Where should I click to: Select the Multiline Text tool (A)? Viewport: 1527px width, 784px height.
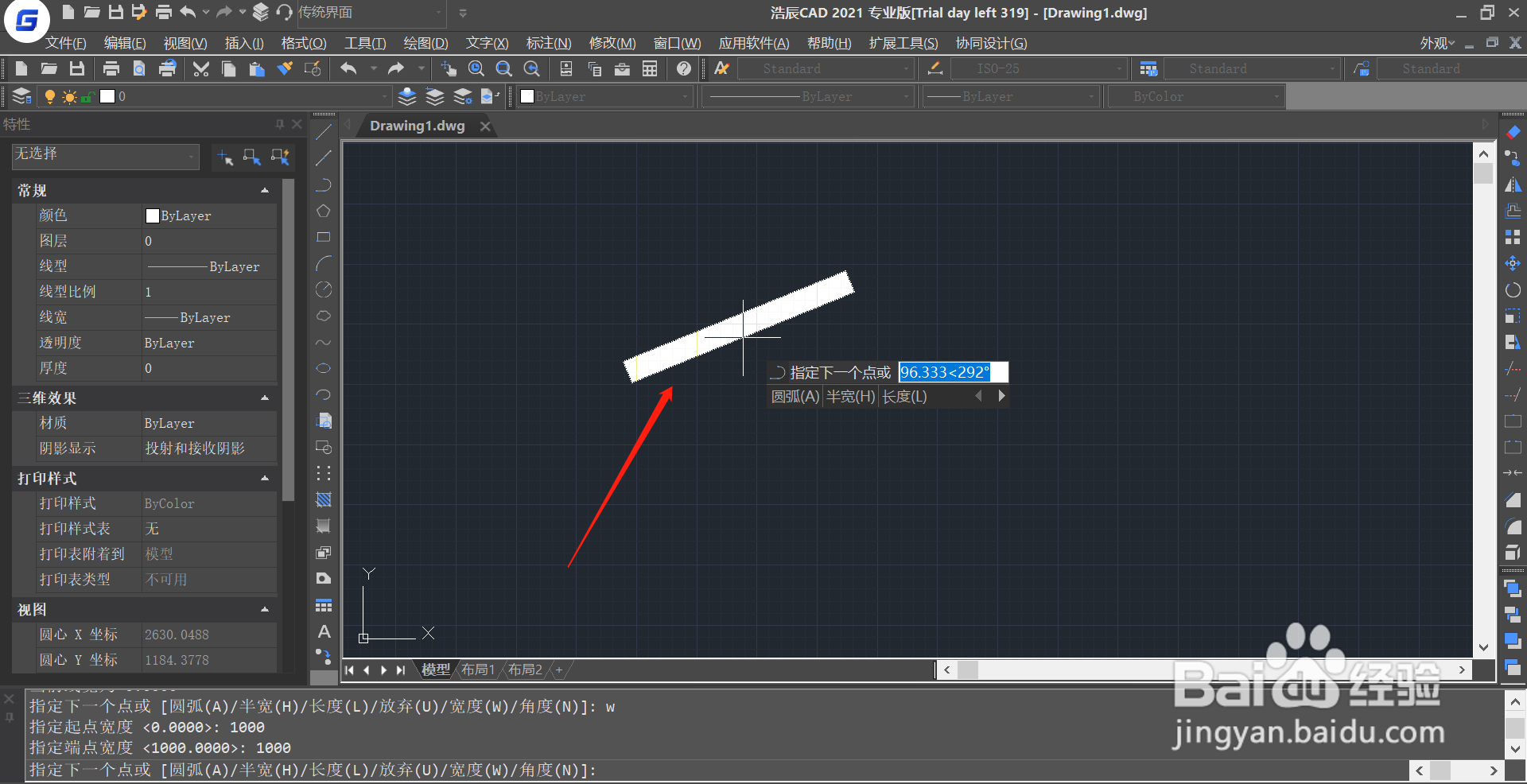click(x=324, y=631)
